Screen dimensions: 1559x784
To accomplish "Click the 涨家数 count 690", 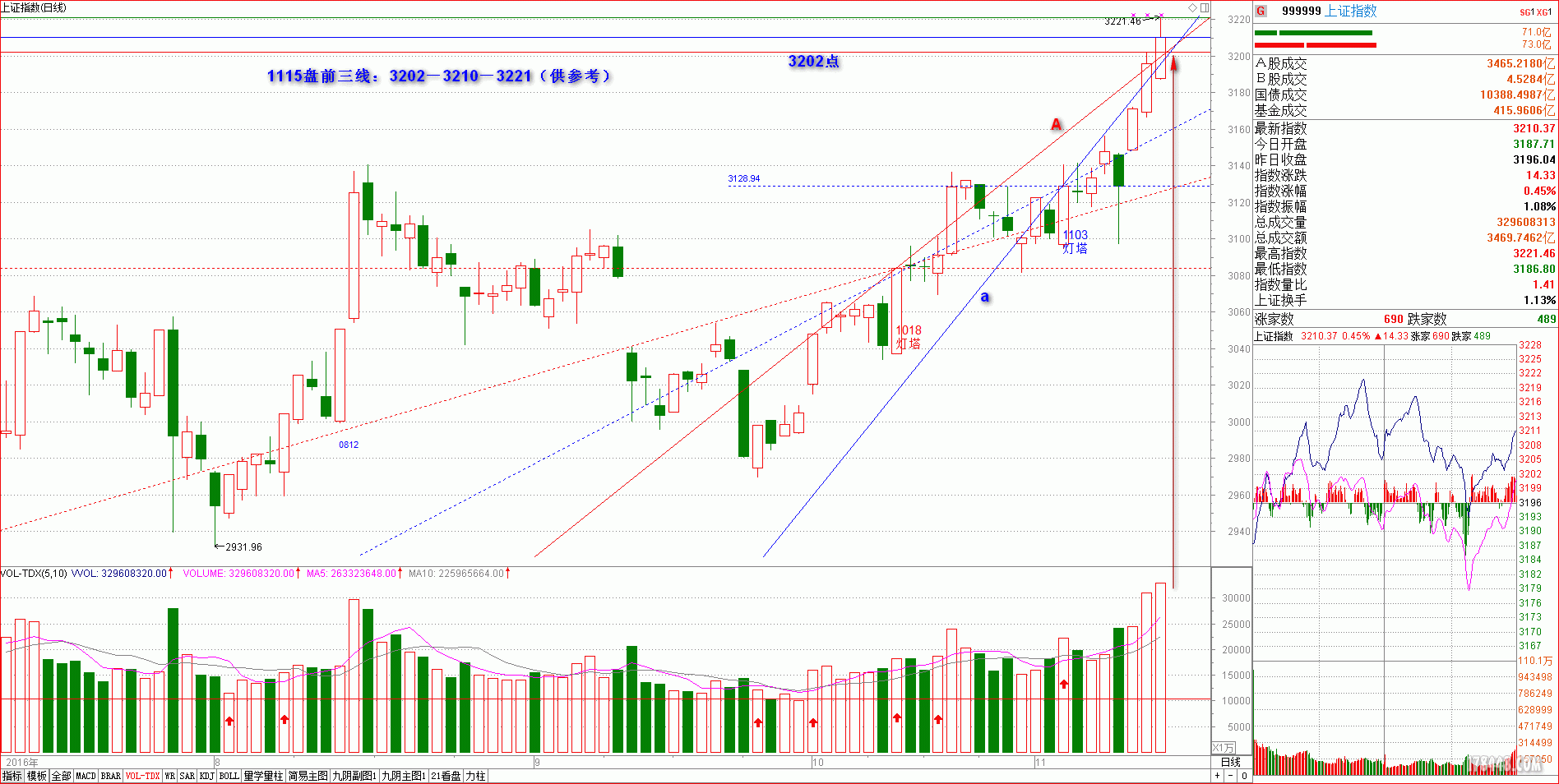I will 1393,319.
